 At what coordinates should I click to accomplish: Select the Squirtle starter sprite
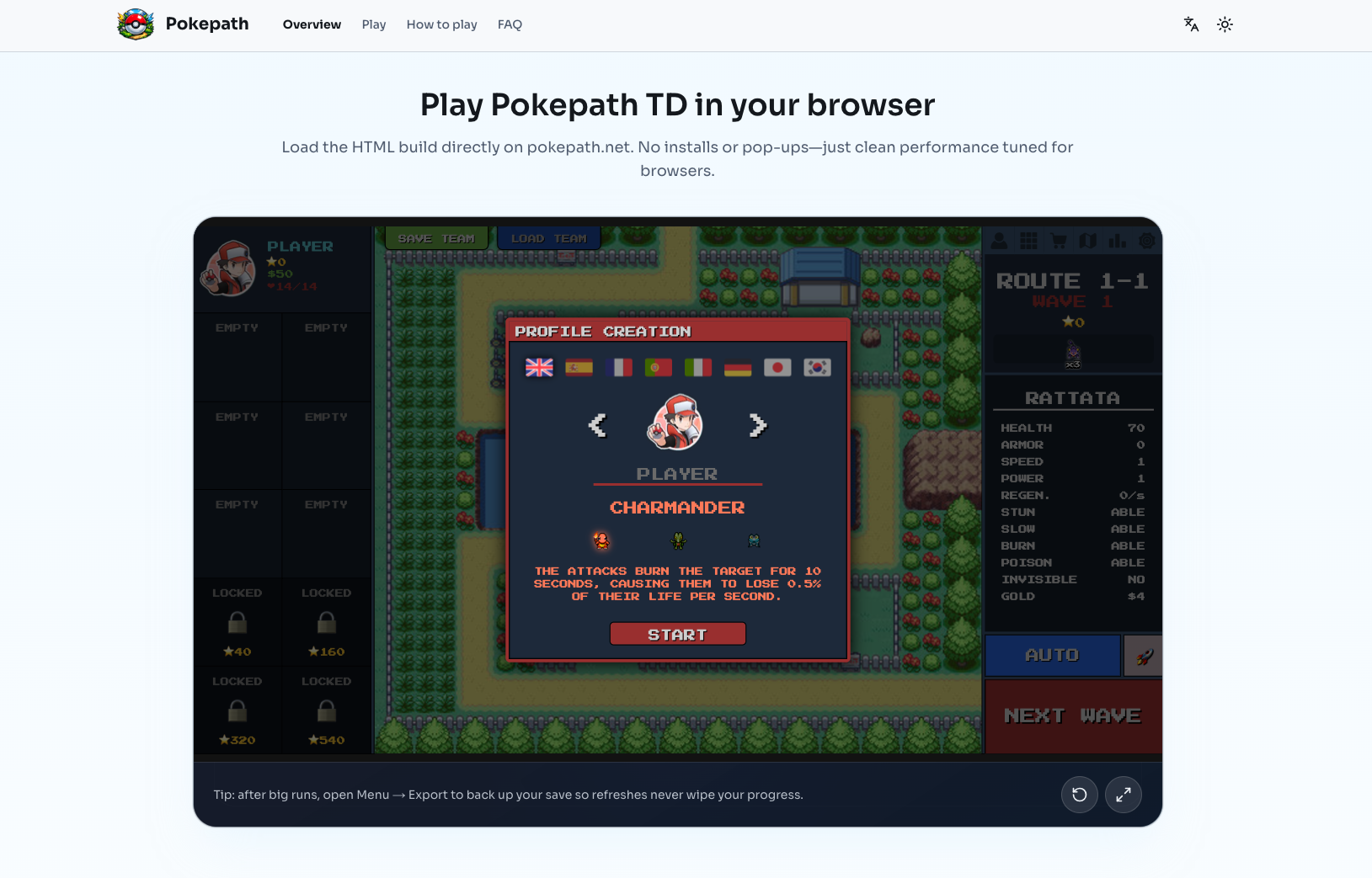[754, 540]
